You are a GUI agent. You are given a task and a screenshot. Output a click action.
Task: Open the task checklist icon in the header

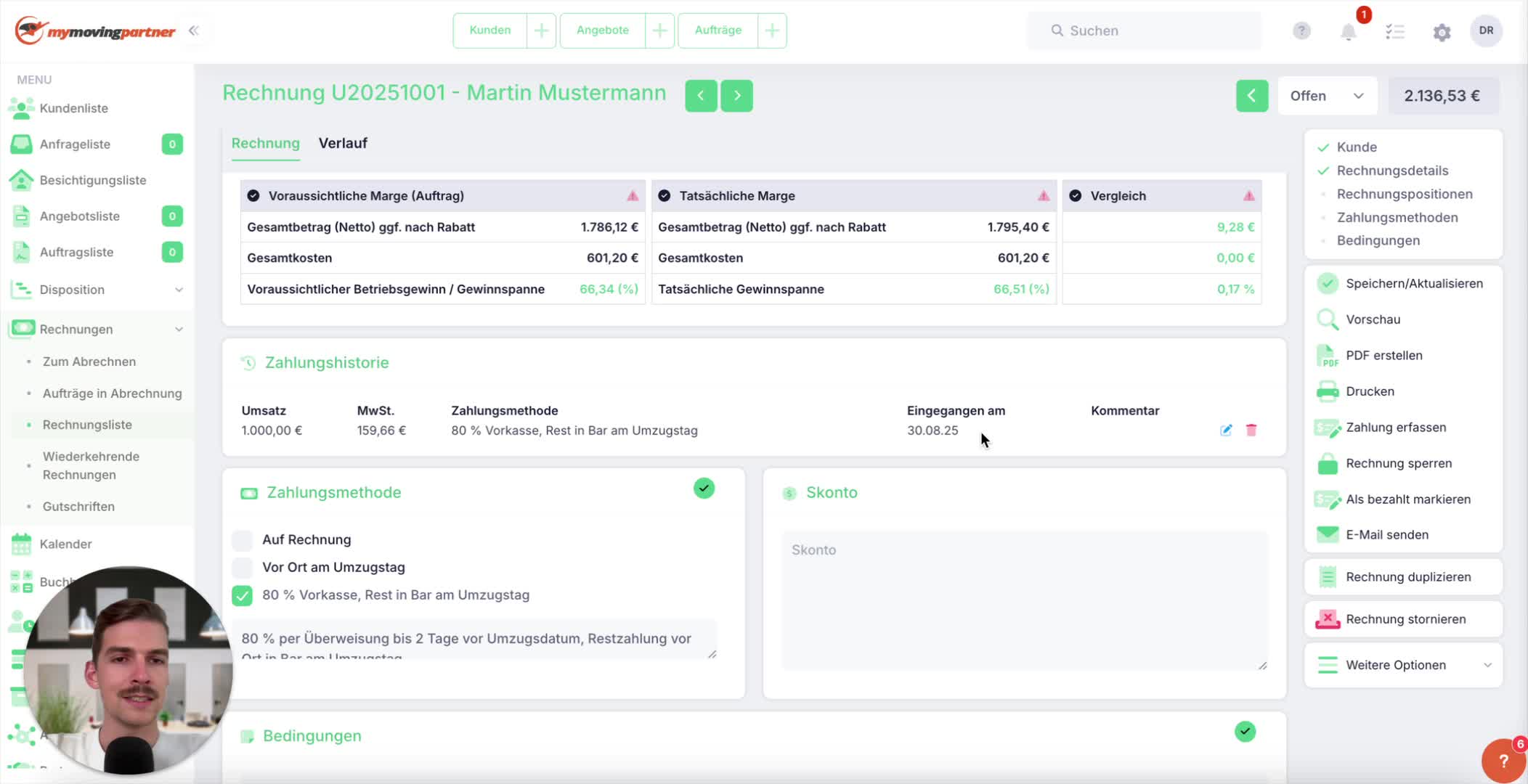pos(1395,31)
